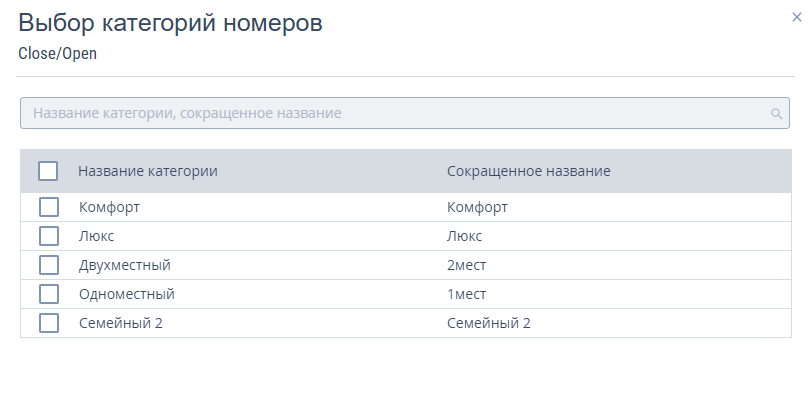The image size is (812, 394).
Task: Close the dialog with X icon
Action: pos(796,17)
